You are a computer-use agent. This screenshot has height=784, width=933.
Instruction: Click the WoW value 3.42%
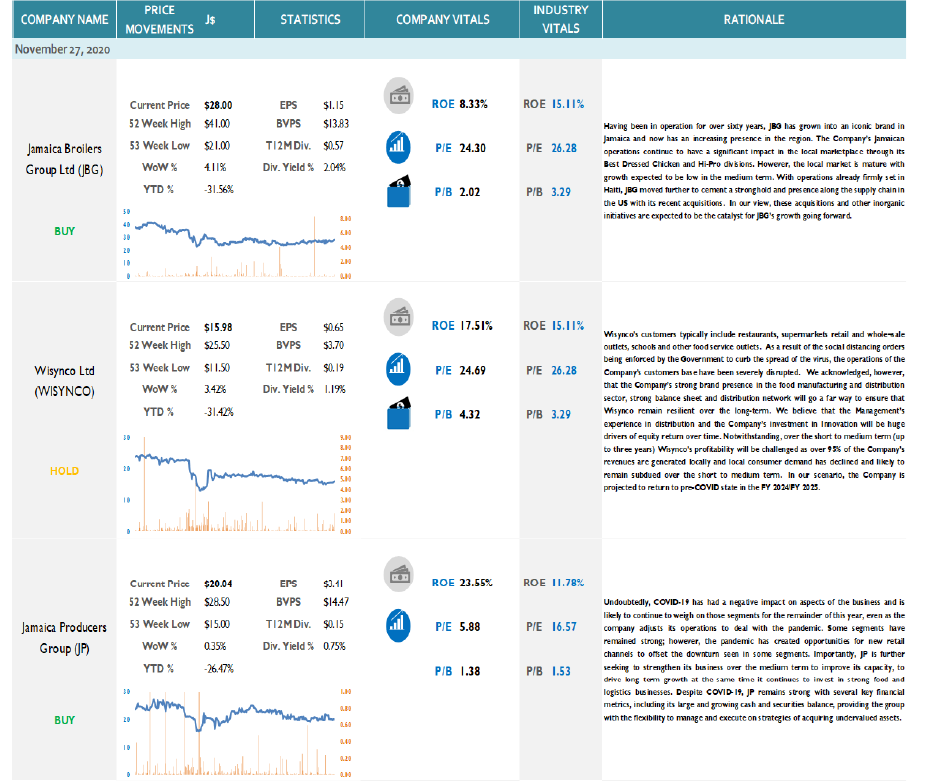click(215, 390)
